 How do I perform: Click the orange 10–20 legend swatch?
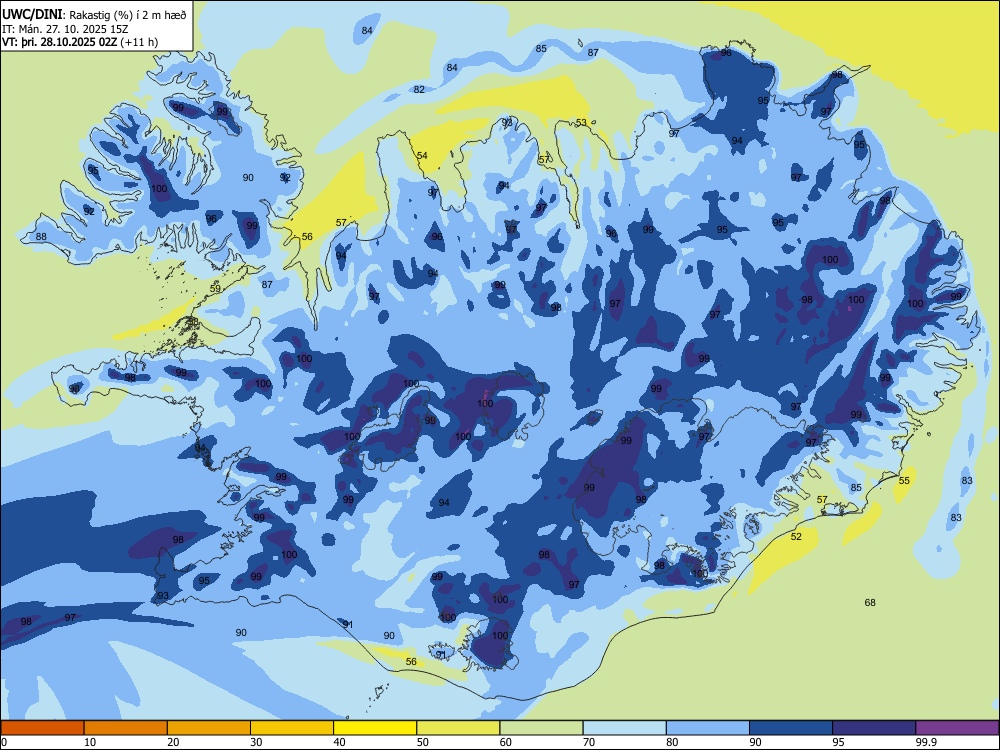(x=126, y=728)
